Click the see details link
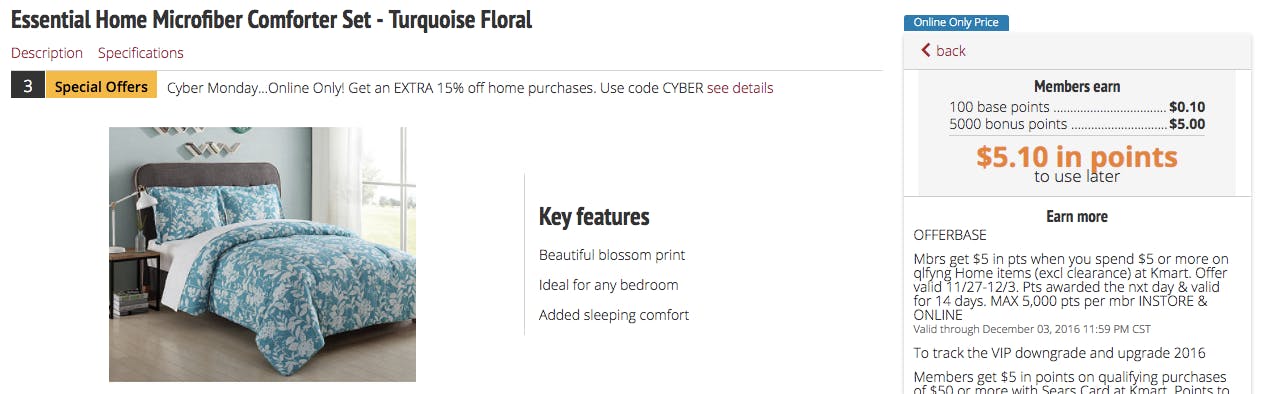1261x394 pixels. [x=740, y=88]
